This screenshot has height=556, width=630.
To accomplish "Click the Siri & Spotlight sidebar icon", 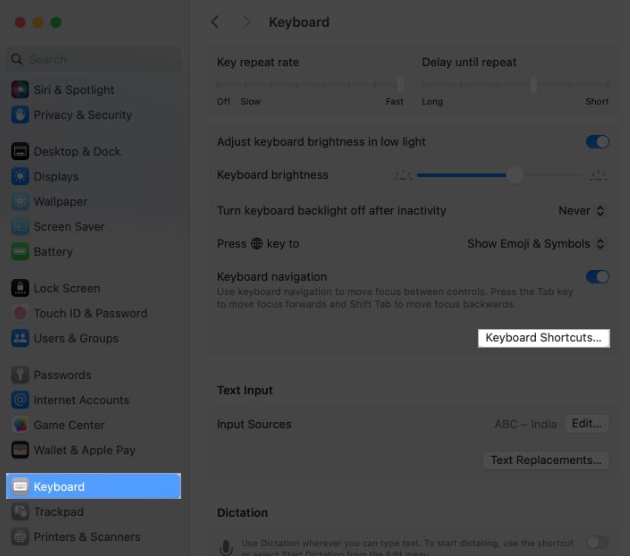I will click(x=19, y=90).
